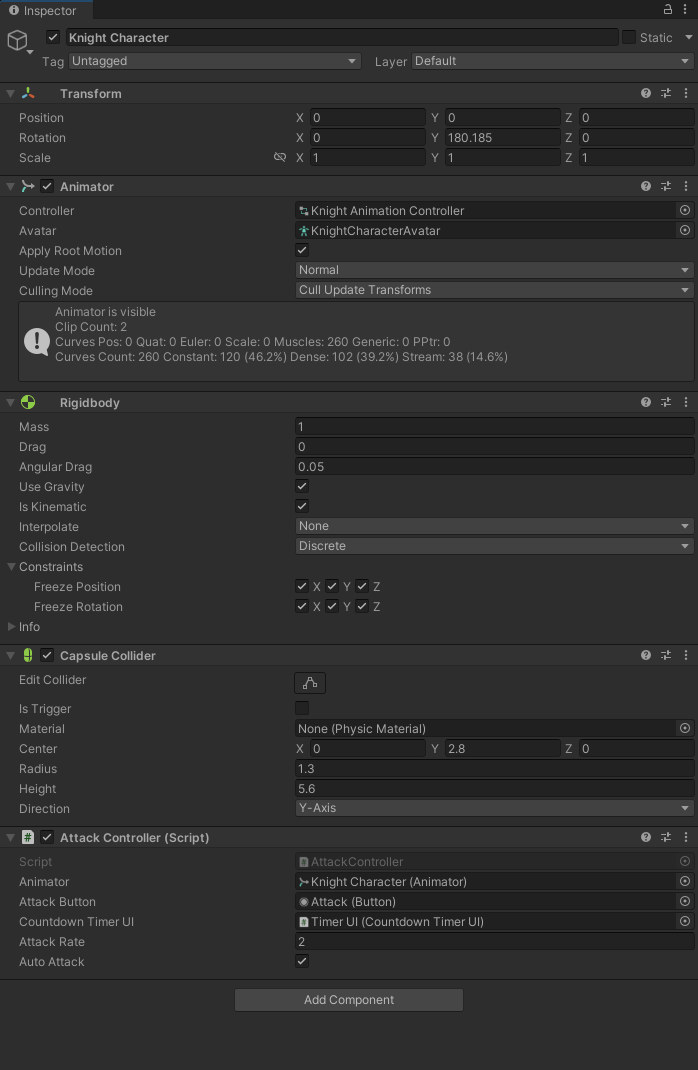Enable Is Trigger on the Capsule Collider

pos(300,709)
